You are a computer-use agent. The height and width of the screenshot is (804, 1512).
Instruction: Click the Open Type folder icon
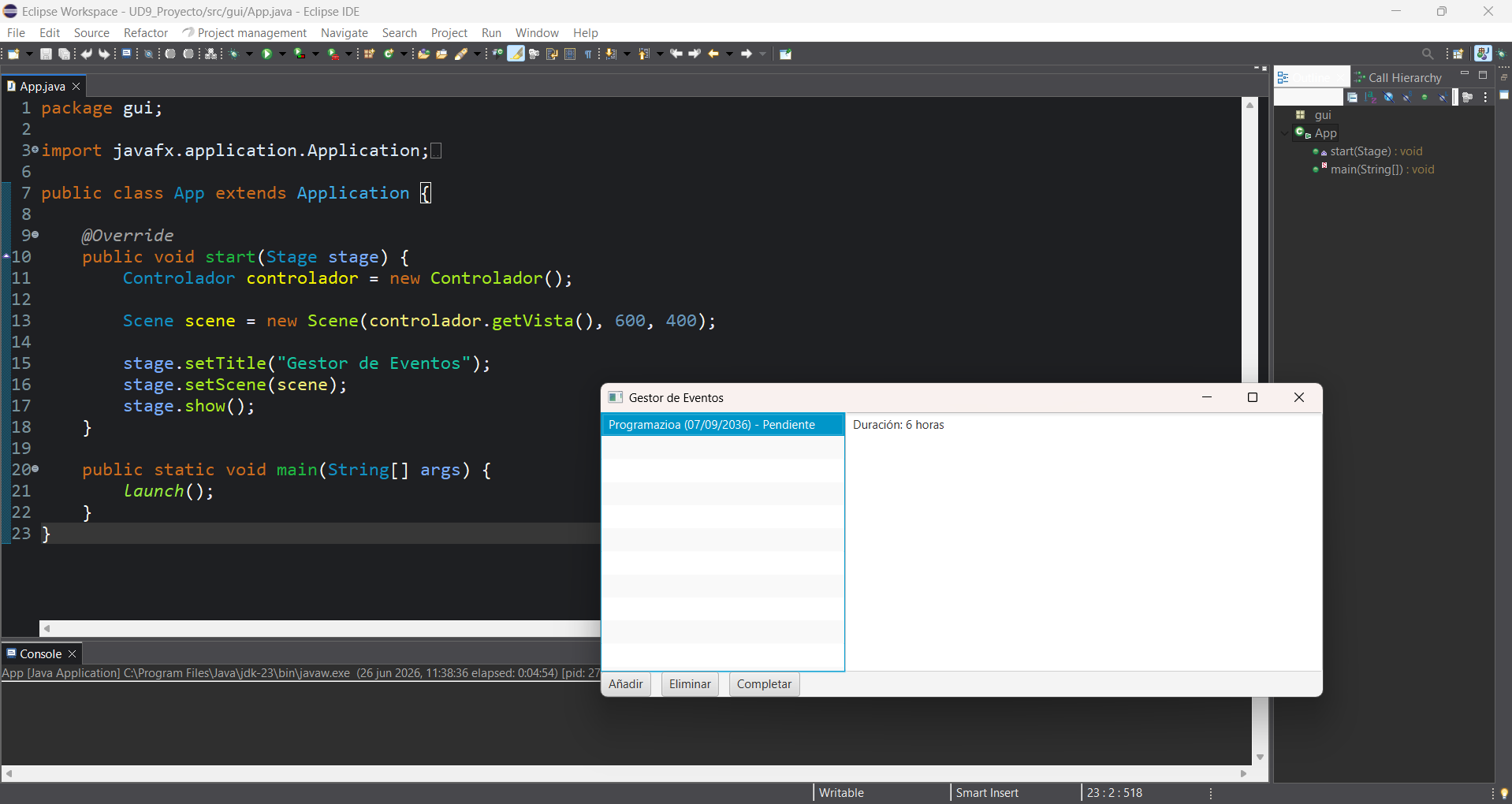click(x=423, y=54)
